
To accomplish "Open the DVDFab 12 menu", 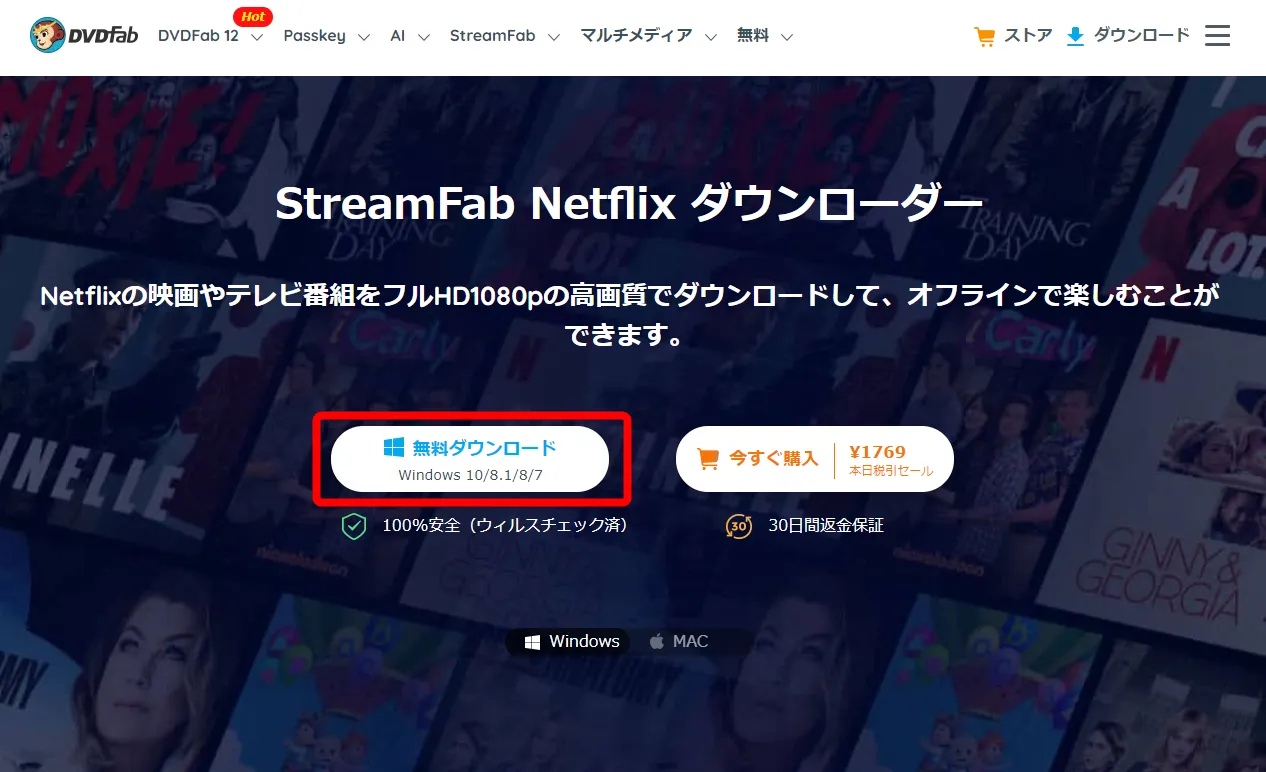I will 198,36.
